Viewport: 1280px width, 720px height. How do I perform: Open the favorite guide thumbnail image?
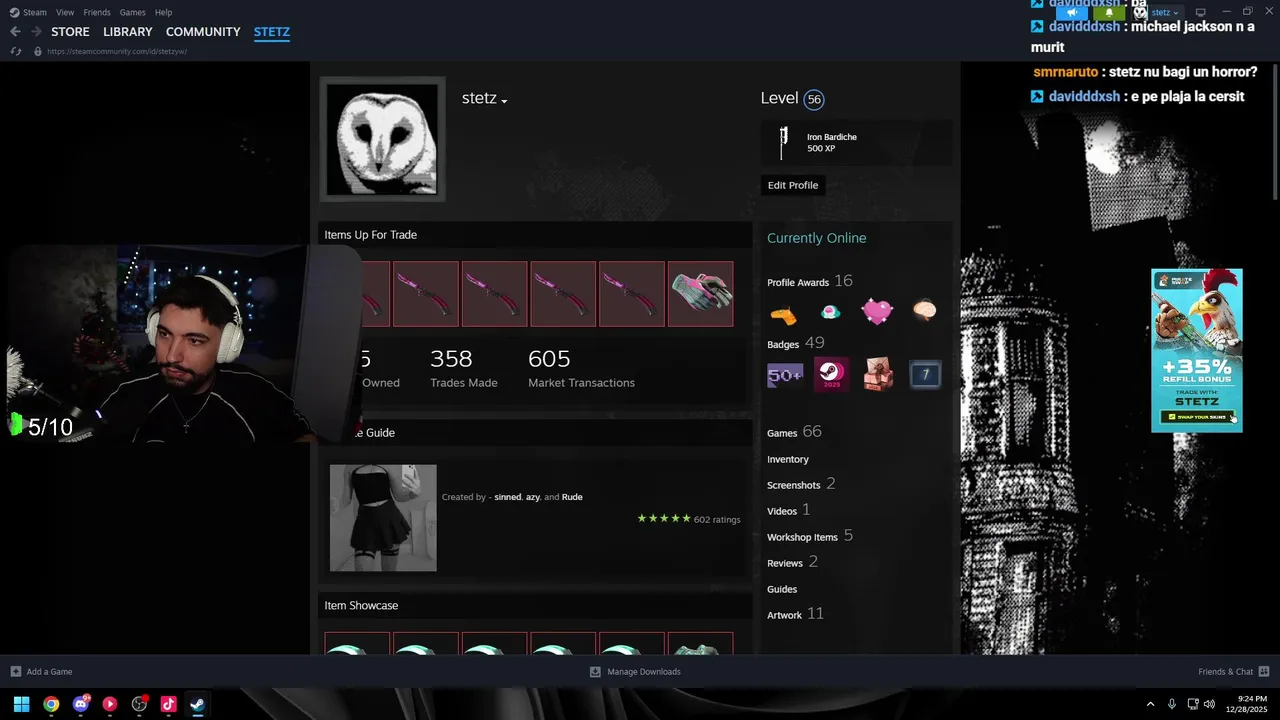pyautogui.click(x=383, y=518)
